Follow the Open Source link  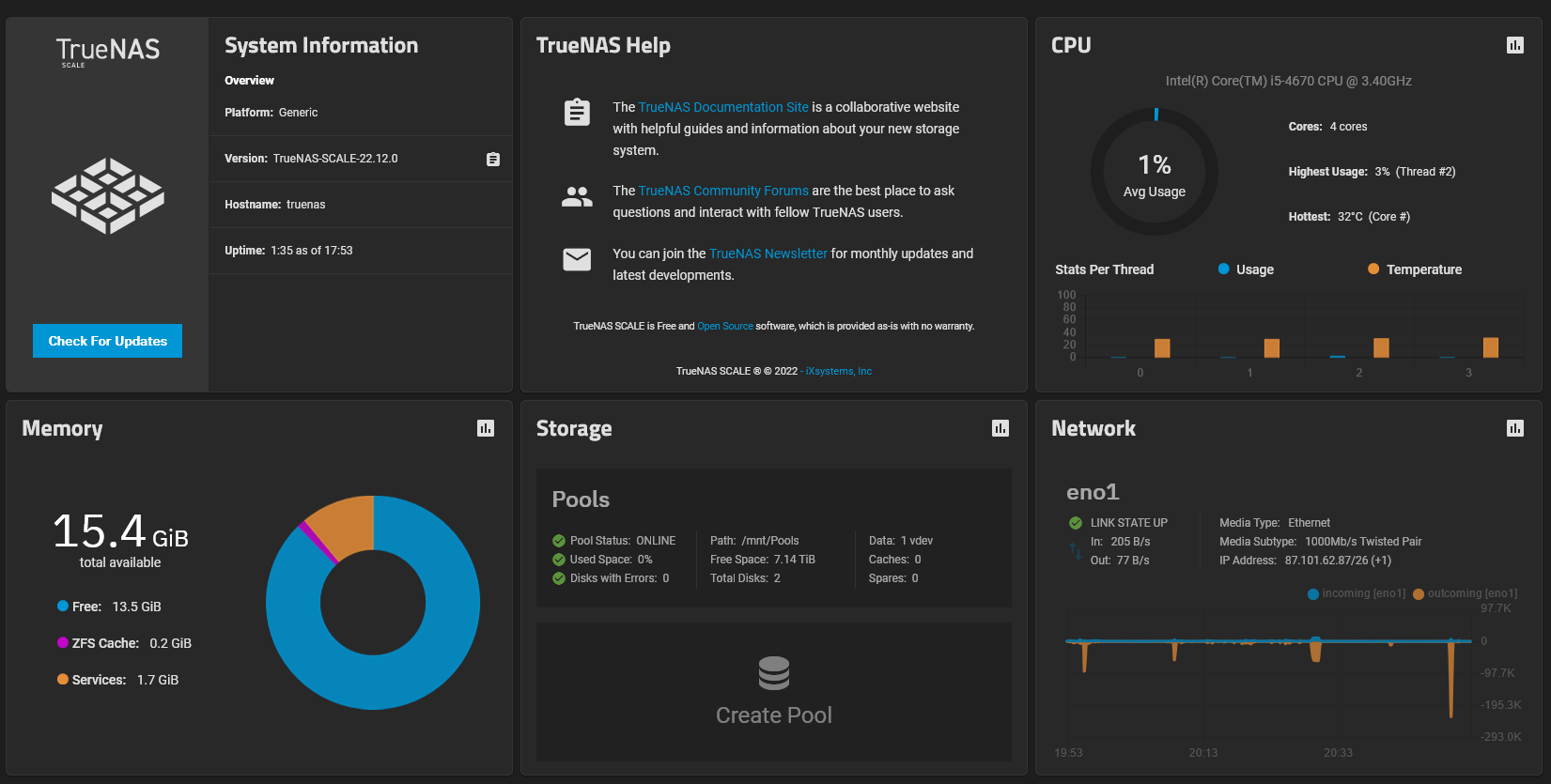(x=725, y=327)
